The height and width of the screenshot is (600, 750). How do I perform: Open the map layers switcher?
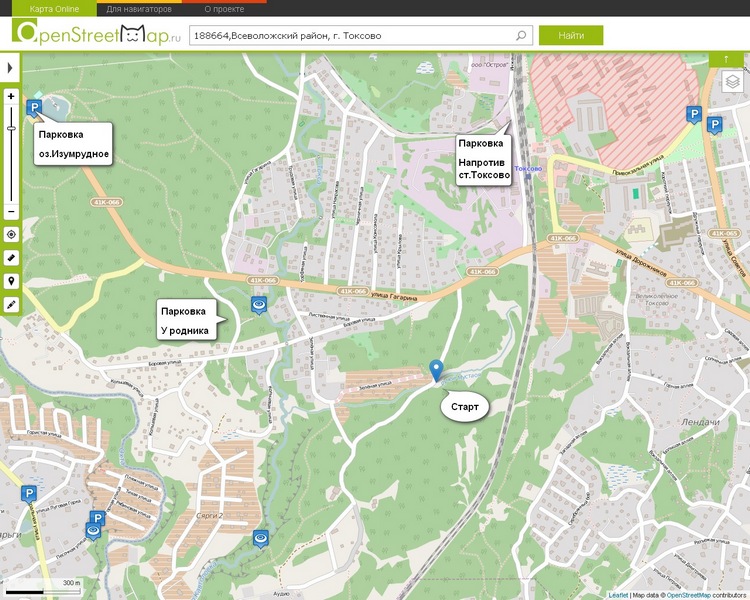coord(732,81)
